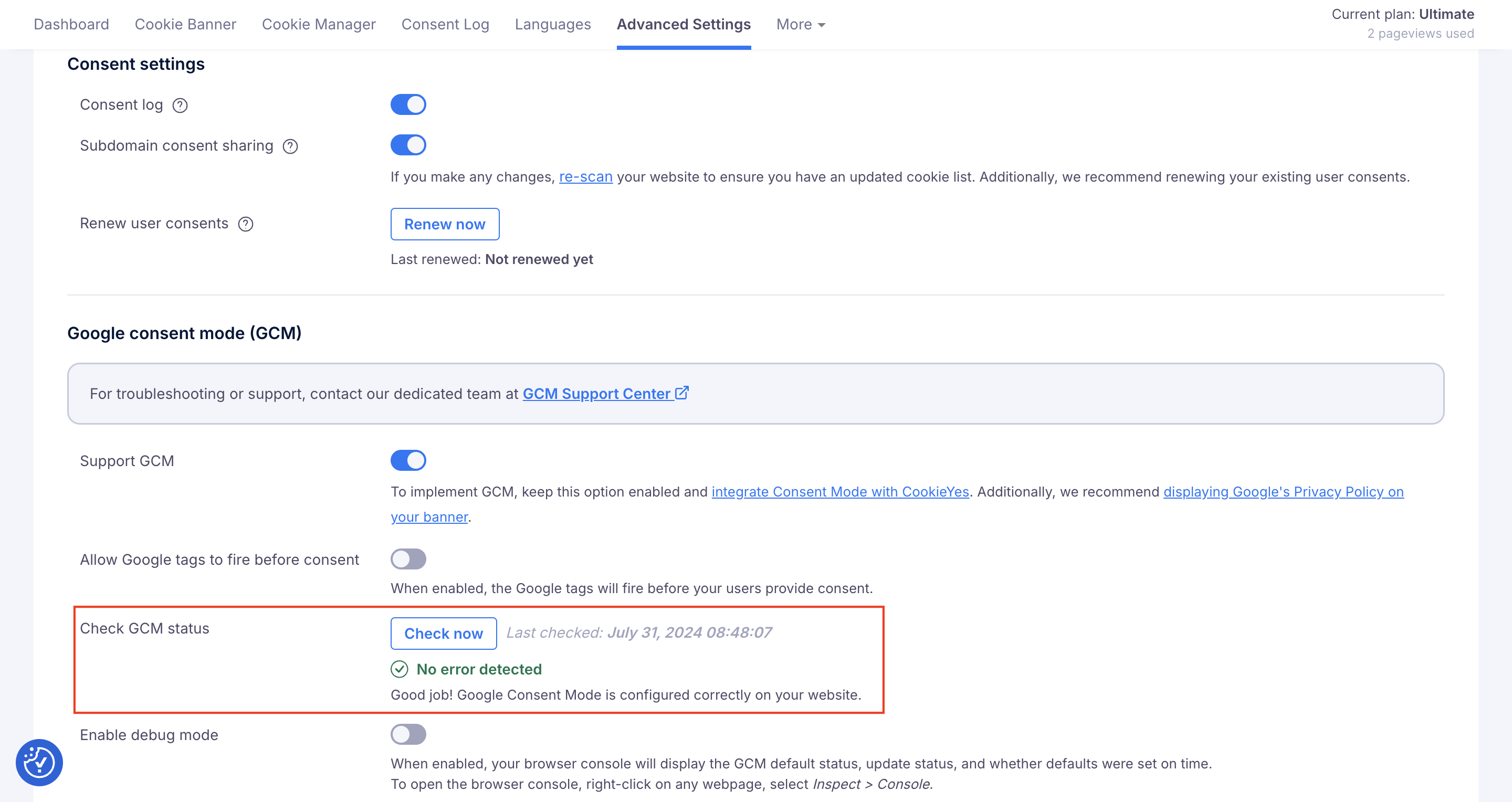
Task: Switch to Consent Log tab
Action: click(445, 25)
